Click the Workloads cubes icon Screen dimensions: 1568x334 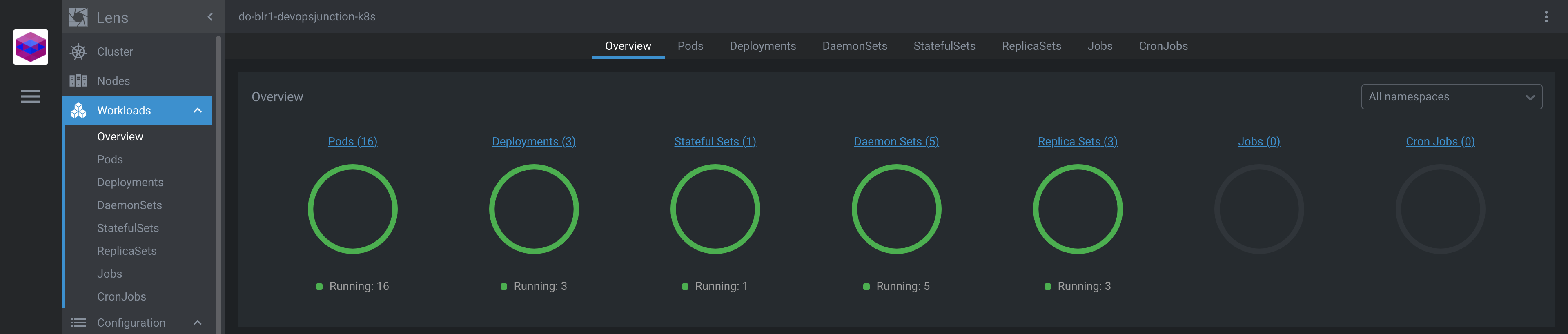coord(78,110)
